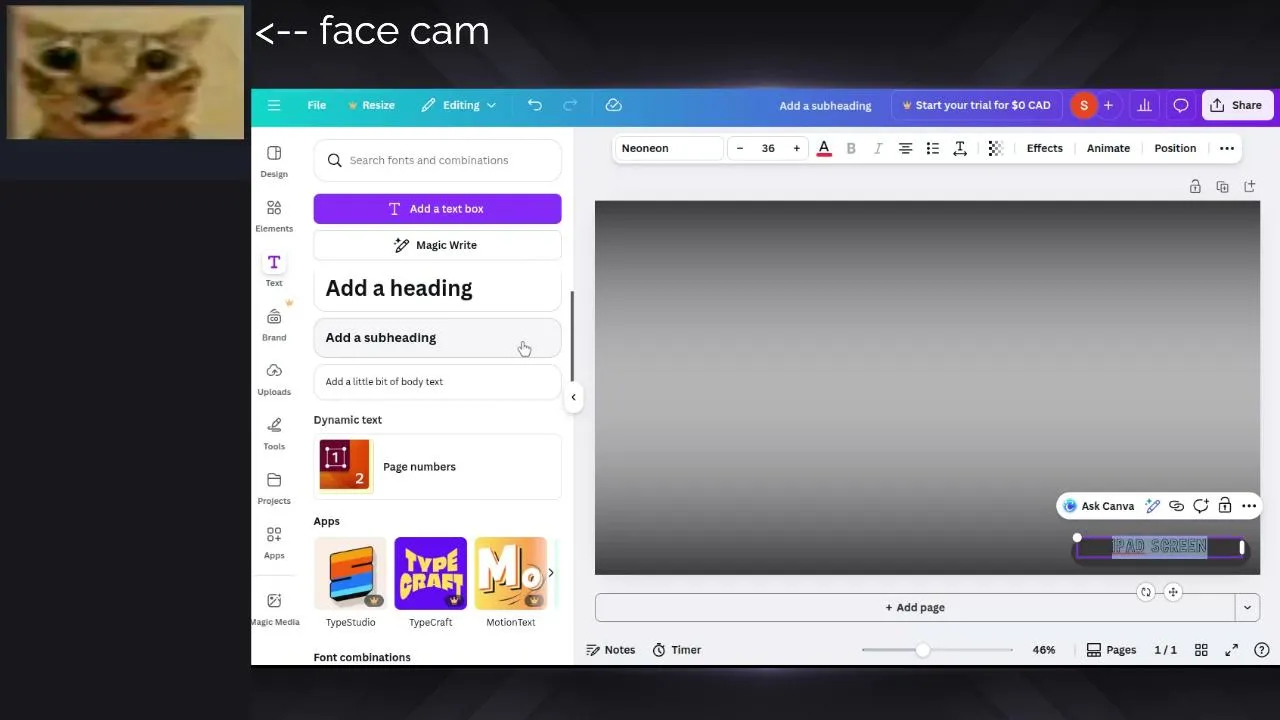
Task: Open the Projects sidebar tab
Action: pos(274,487)
